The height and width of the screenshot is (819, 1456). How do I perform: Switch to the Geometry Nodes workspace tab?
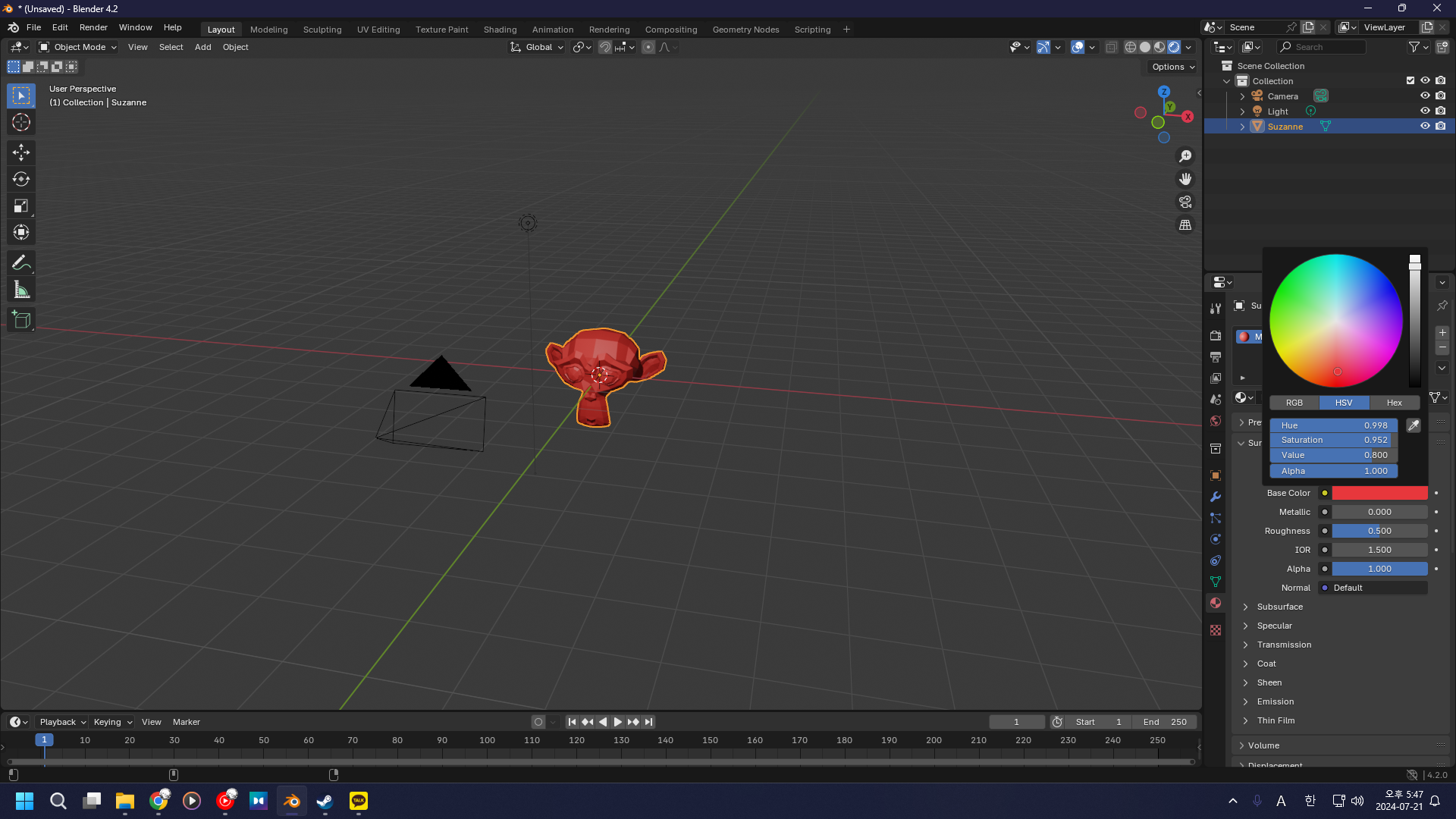click(745, 30)
